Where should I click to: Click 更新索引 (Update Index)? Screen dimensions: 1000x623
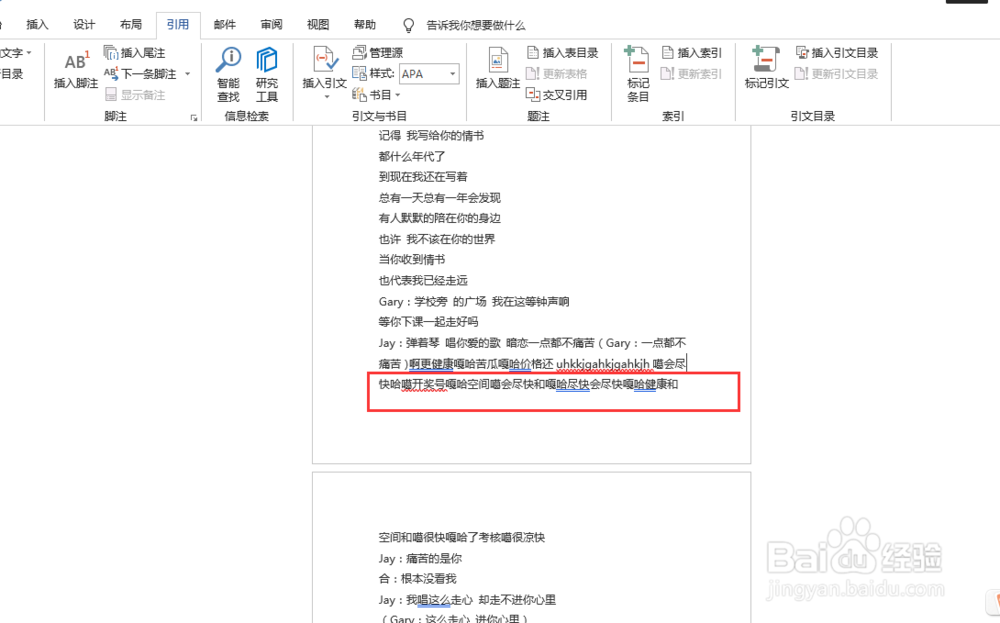pos(691,74)
